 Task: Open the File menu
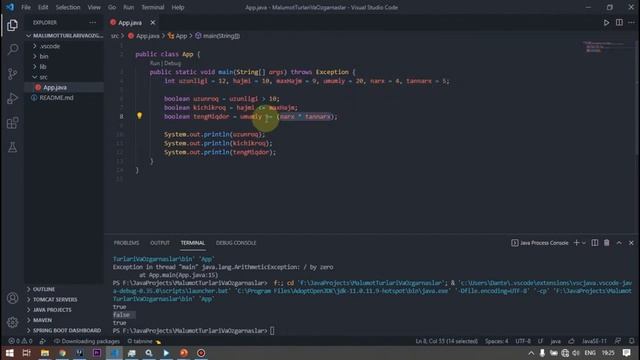26,7
